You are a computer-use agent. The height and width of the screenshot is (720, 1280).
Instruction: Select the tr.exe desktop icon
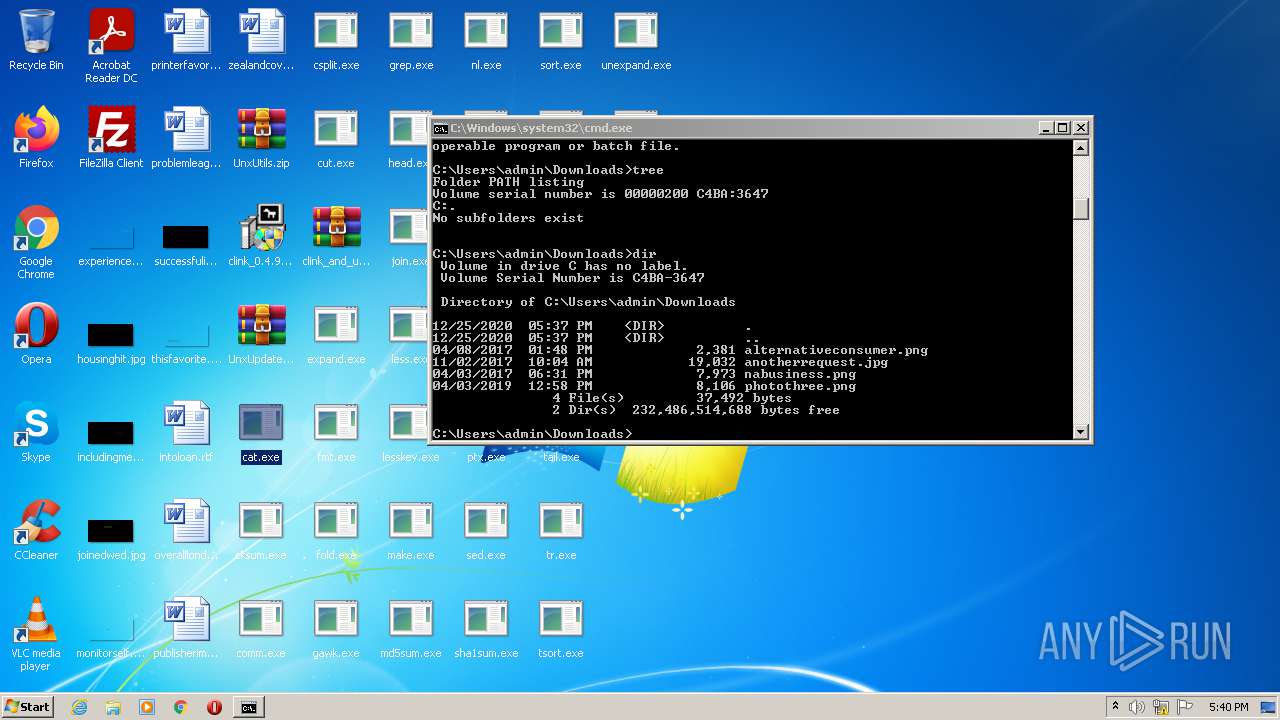point(561,530)
